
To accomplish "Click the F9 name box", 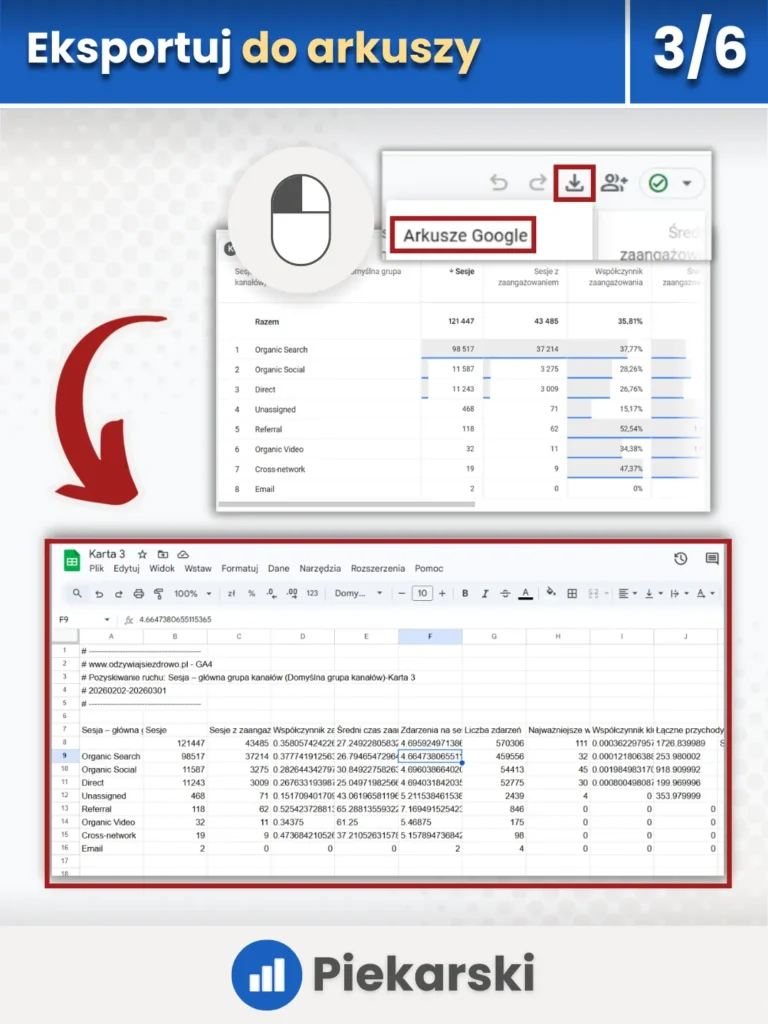I will click(x=84, y=619).
